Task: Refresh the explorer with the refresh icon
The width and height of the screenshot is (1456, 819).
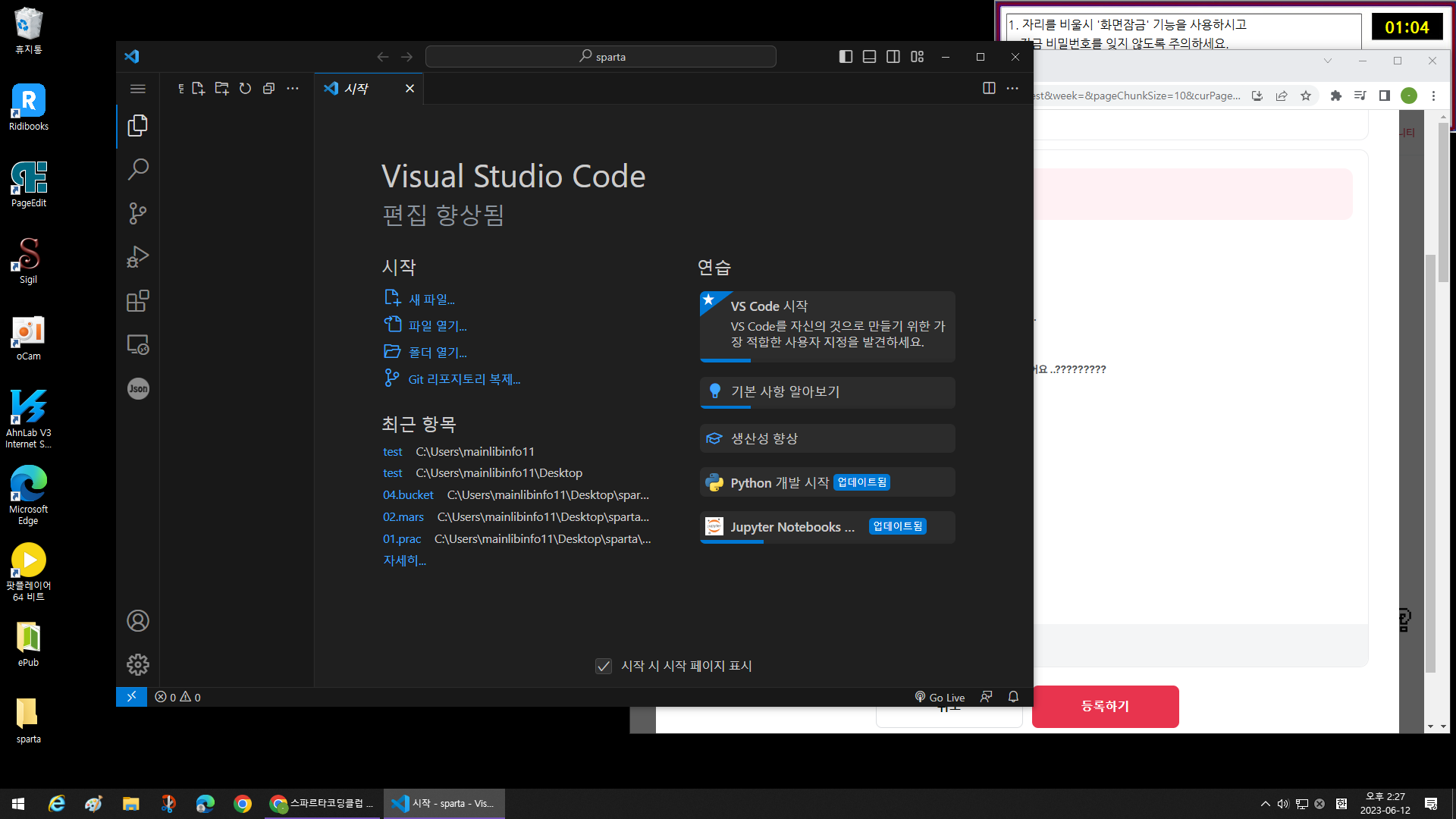Action: [245, 89]
